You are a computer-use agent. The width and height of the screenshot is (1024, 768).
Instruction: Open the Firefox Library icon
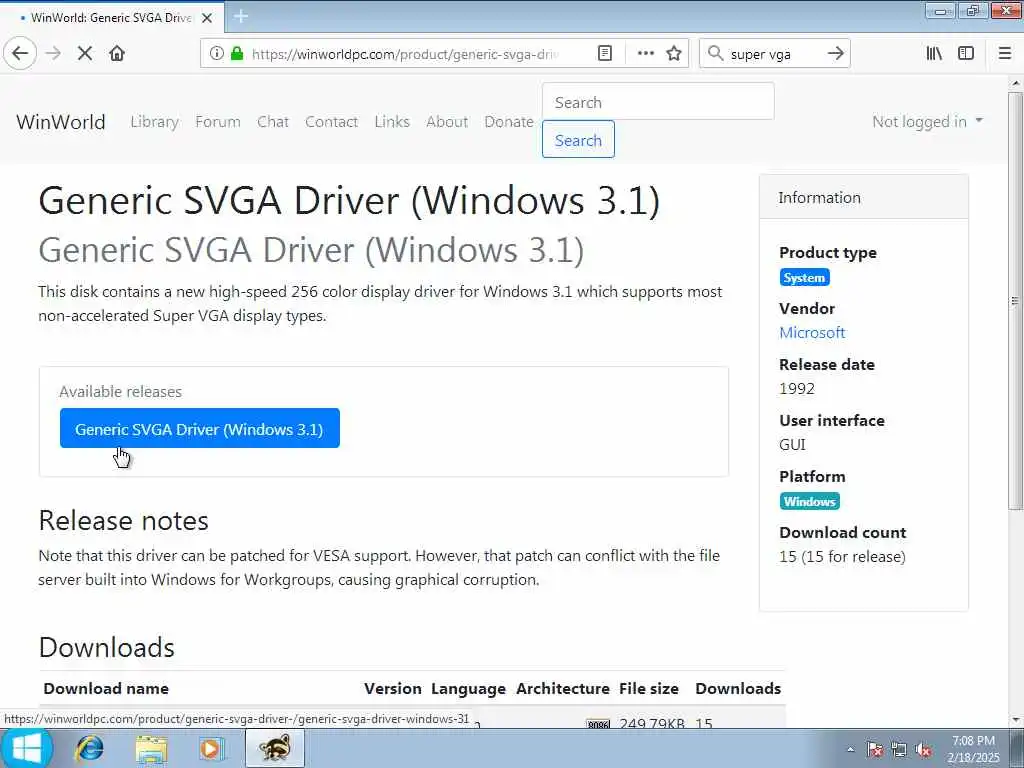pyautogui.click(x=934, y=54)
